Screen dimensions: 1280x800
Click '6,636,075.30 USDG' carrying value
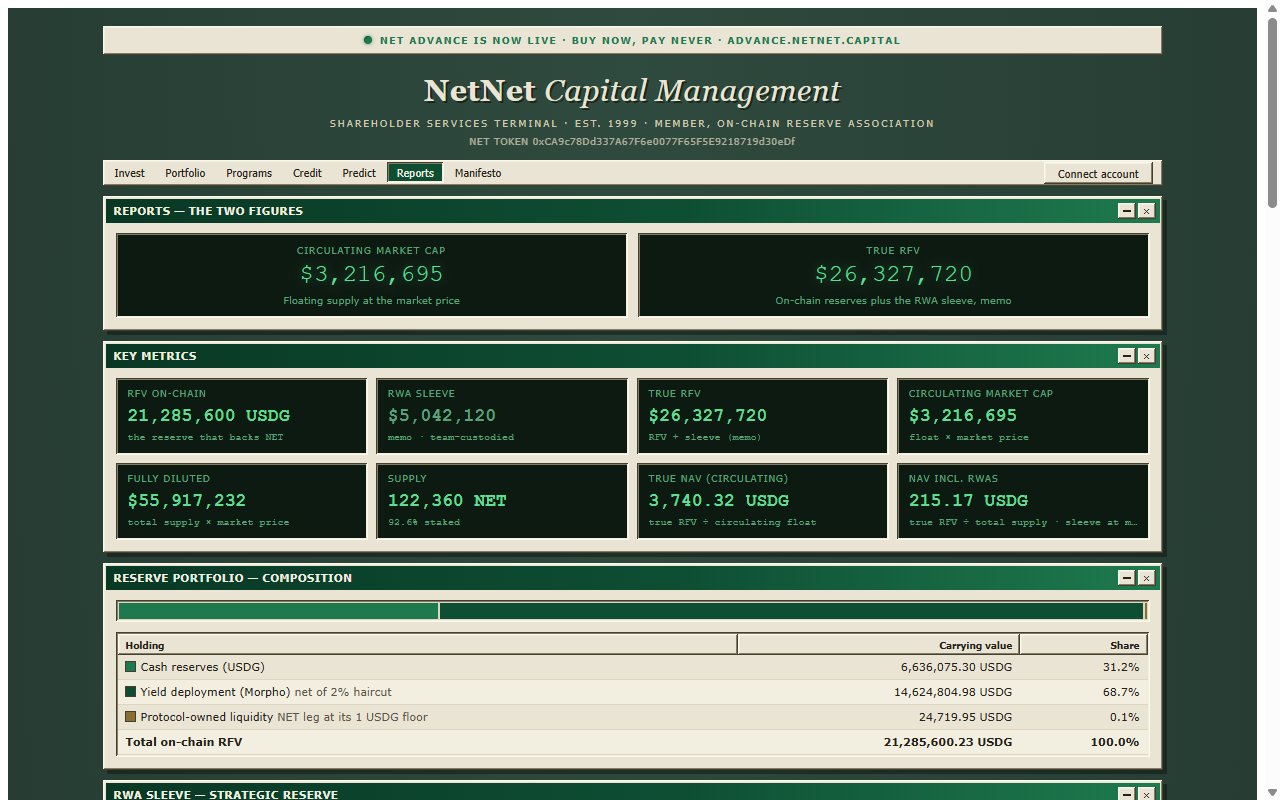(x=956, y=667)
